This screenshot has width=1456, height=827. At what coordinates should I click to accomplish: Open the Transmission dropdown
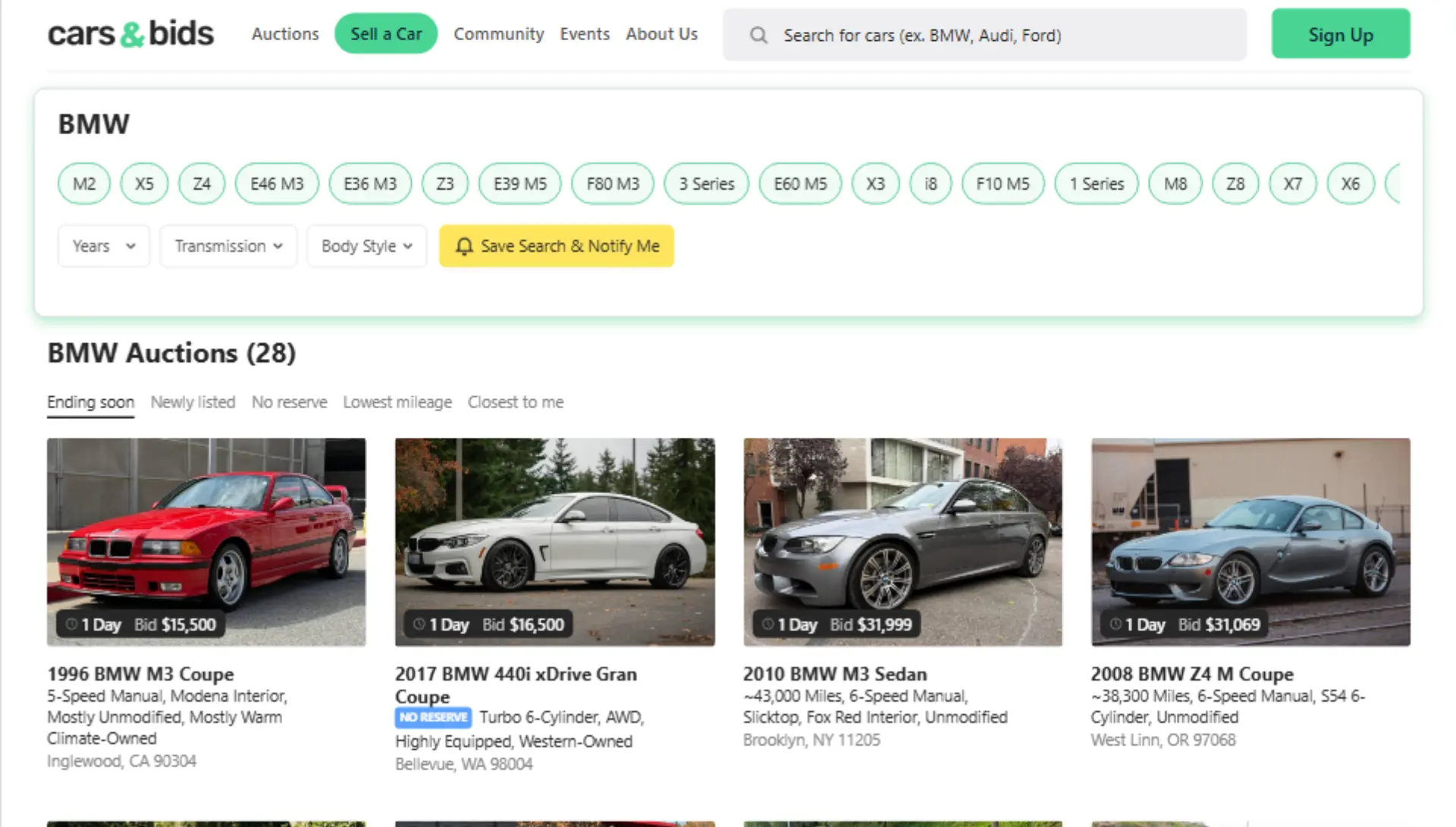pos(228,246)
